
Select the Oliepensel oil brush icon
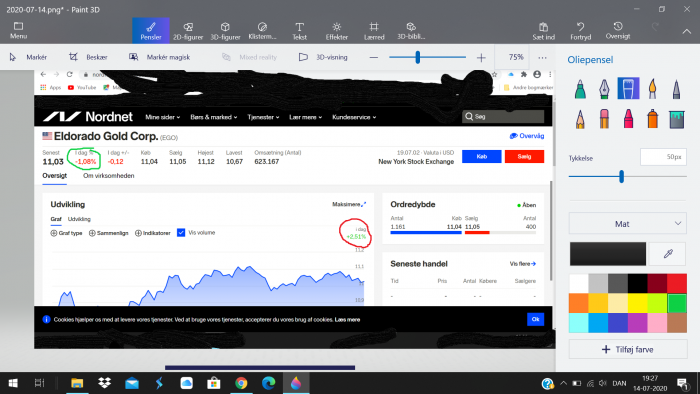[628, 88]
